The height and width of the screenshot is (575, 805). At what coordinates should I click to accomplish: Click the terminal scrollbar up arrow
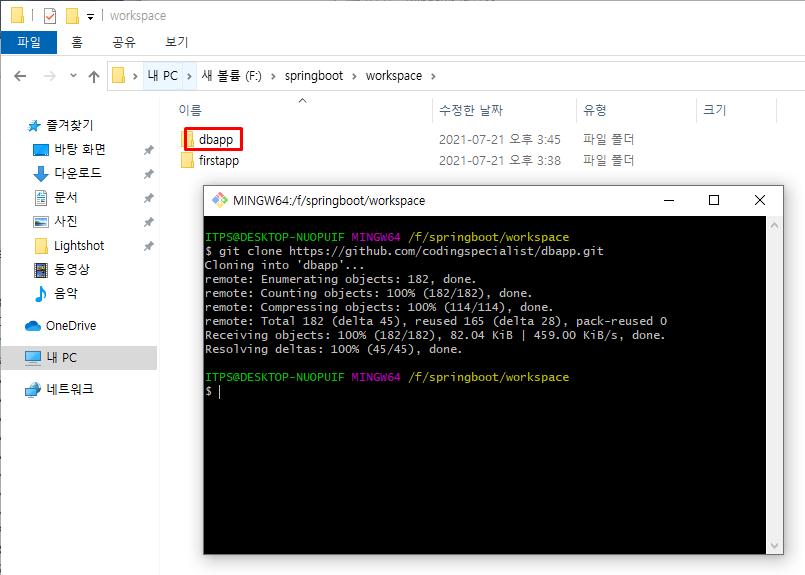click(774, 225)
